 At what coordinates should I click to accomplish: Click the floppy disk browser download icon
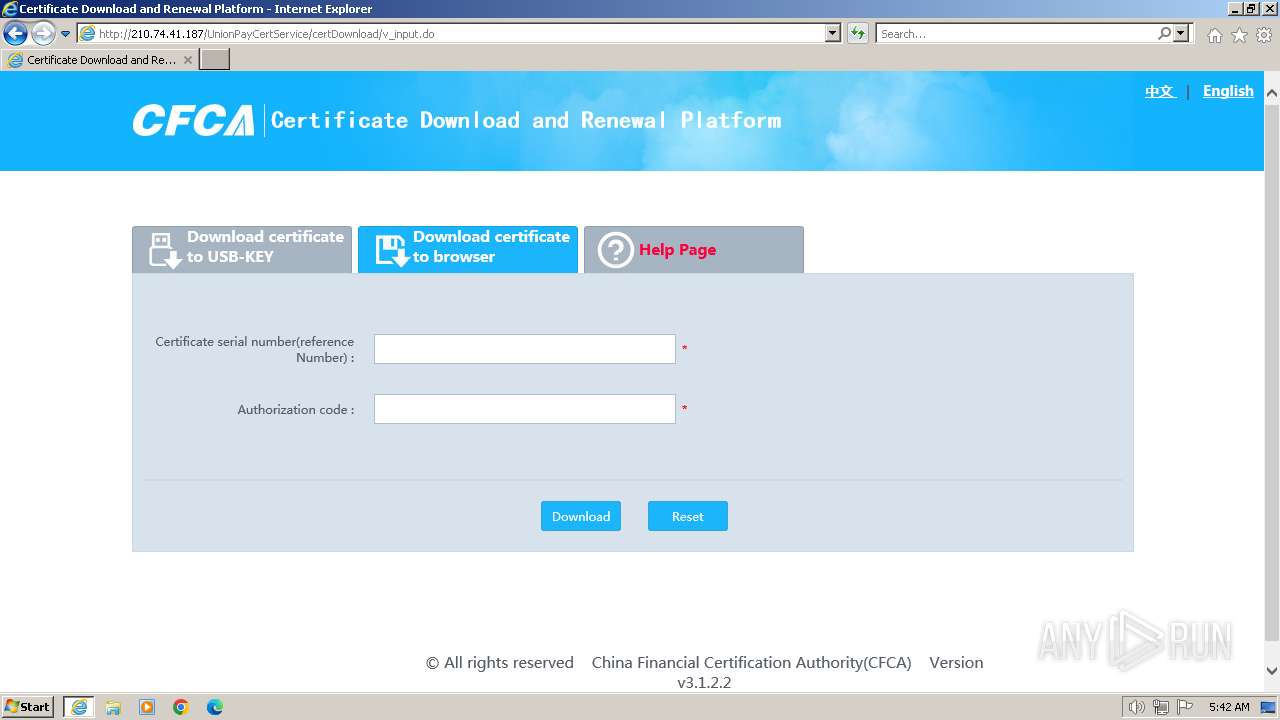(x=391, y=250)
